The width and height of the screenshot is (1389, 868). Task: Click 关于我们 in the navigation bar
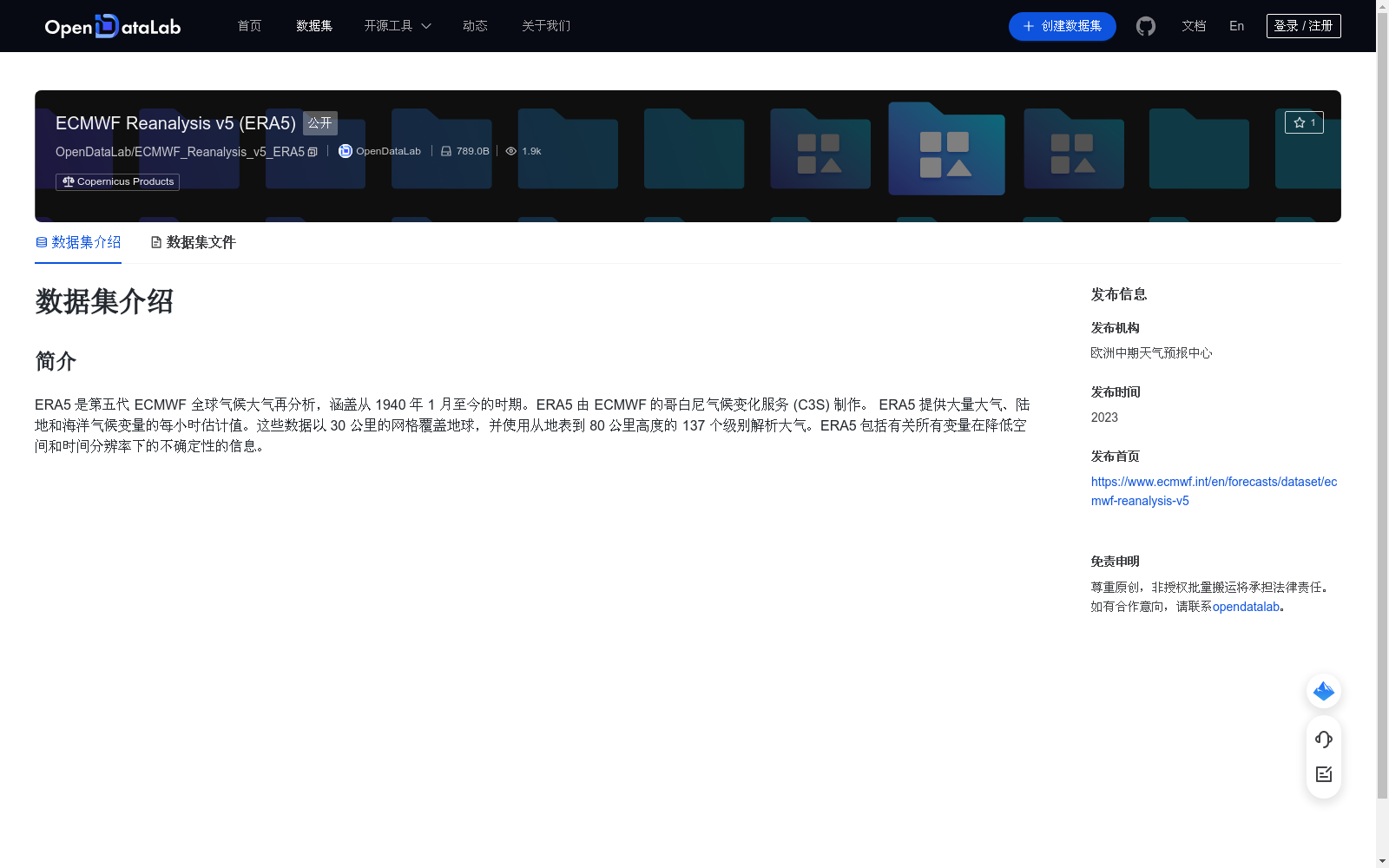[x=545, y=26]
